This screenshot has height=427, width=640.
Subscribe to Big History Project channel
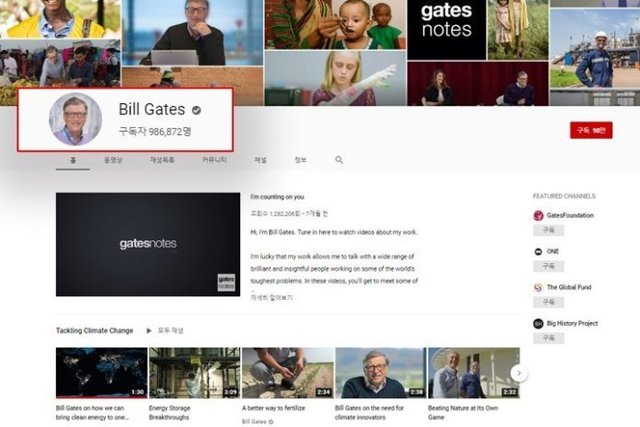coord(548,339)
